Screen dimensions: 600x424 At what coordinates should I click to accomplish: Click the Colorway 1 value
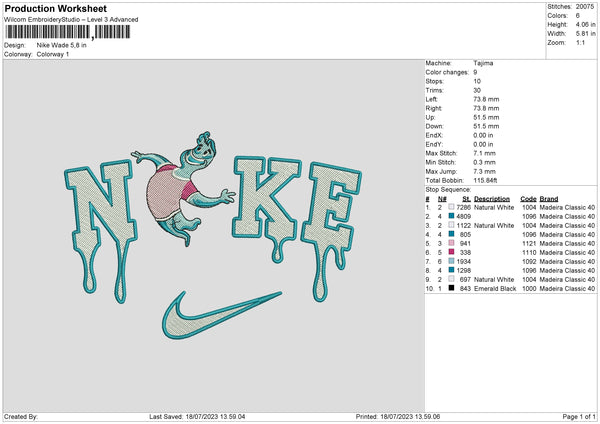[x=53, y=54]
